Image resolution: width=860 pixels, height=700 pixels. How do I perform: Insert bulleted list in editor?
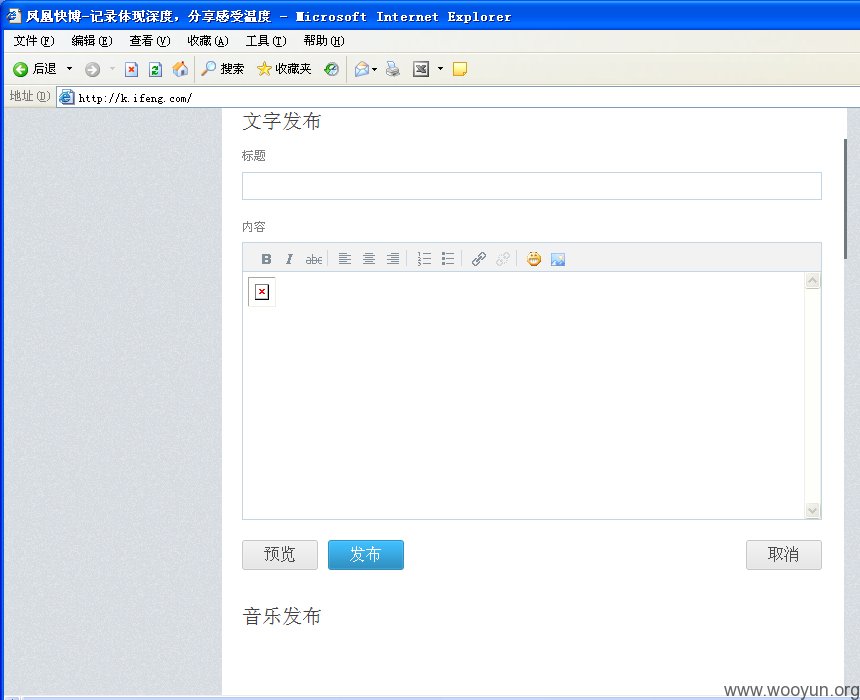[448, 259]
